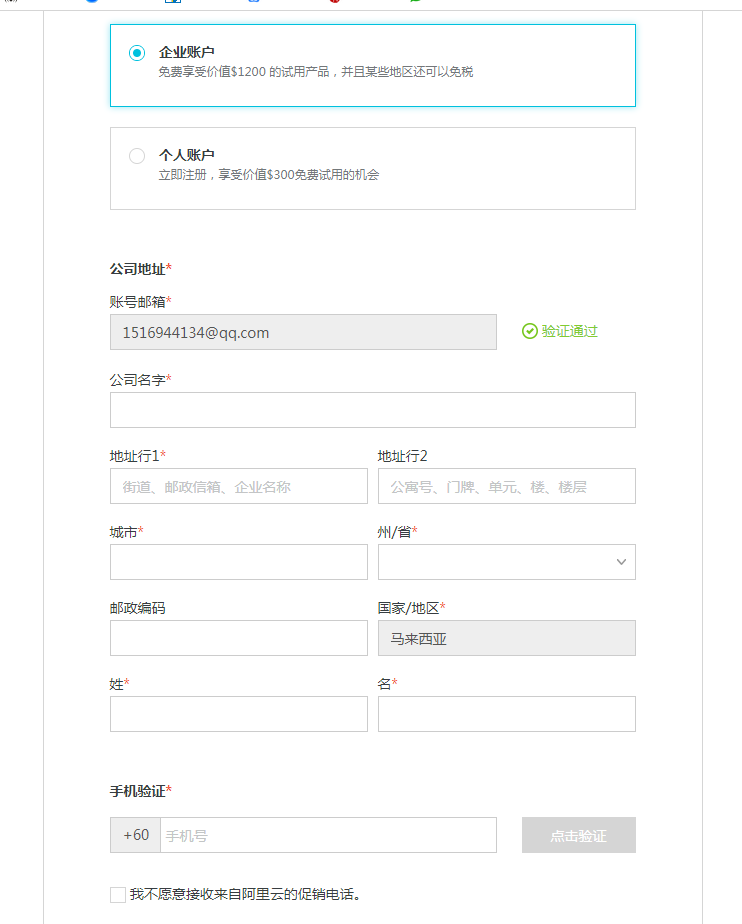This screenshot has width=742, height=924.
Task: Click the 地址行2 apartment number field
Action: click(506, 486)
